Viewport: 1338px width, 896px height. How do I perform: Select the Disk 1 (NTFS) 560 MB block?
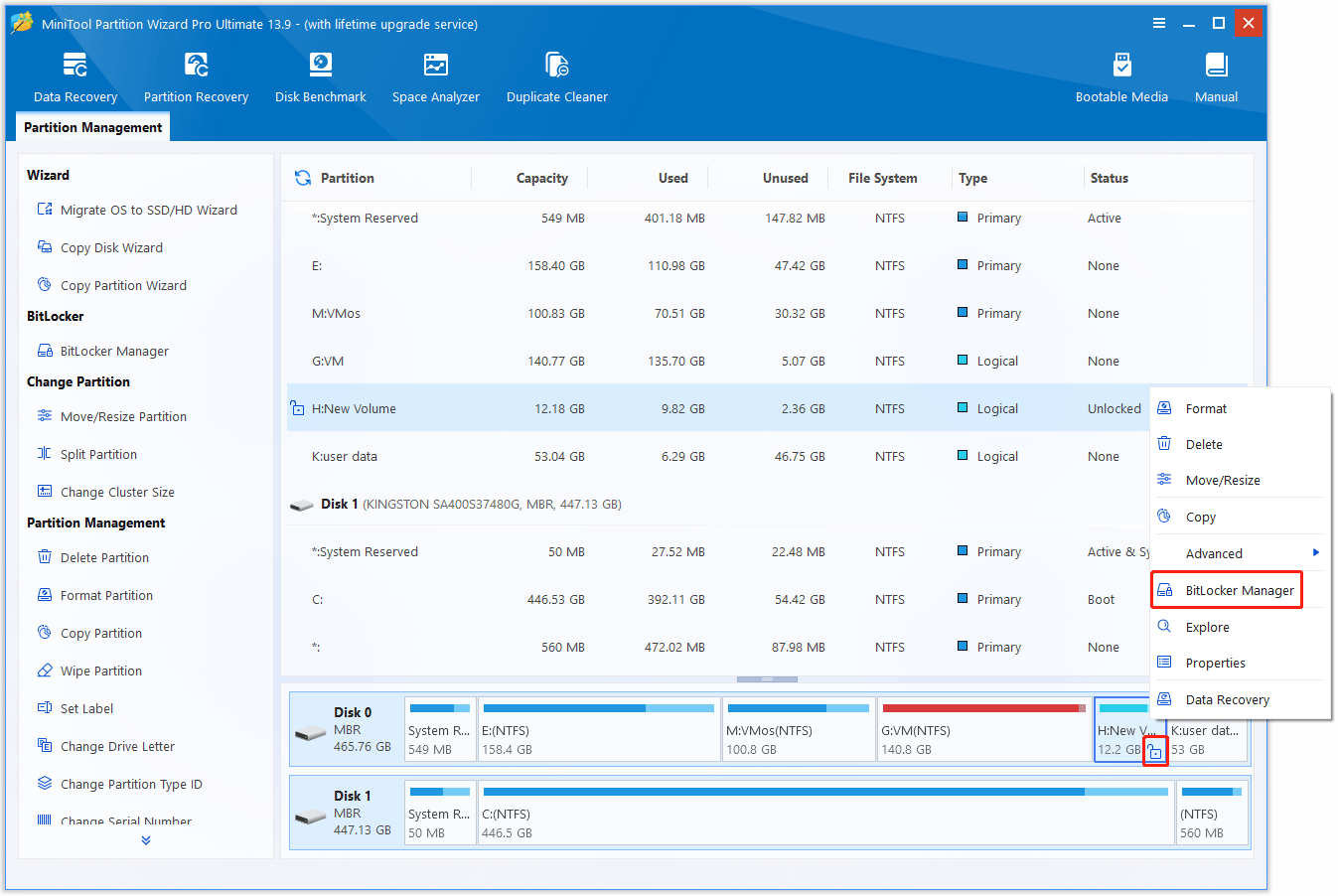point(1212,813)
